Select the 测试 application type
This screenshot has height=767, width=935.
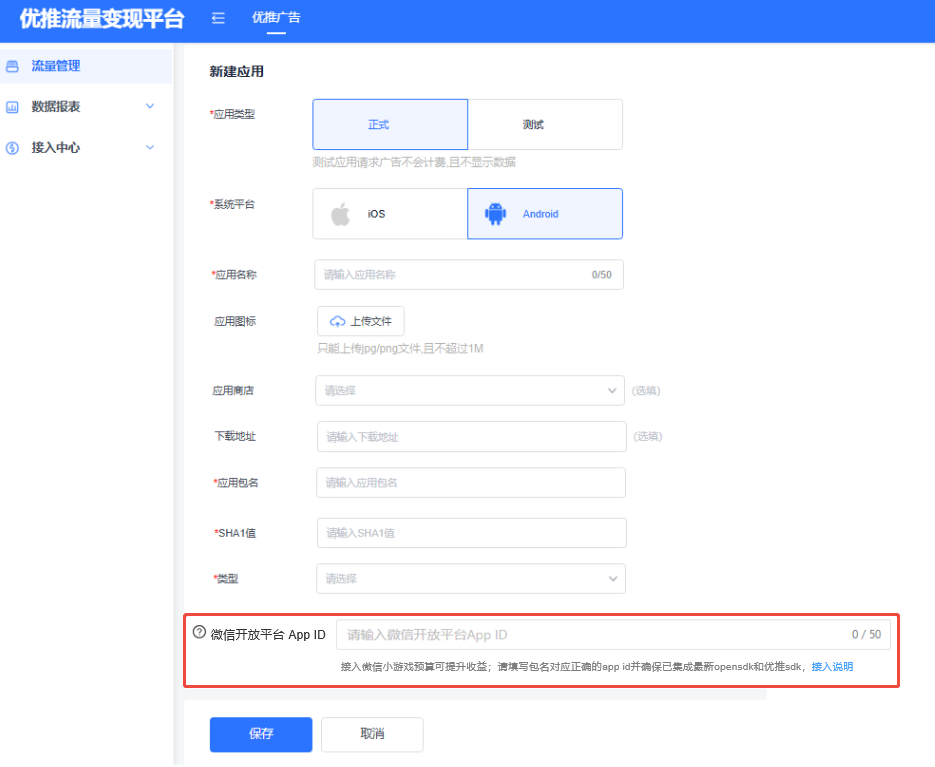pyautogui.click(x=545, y=125)
